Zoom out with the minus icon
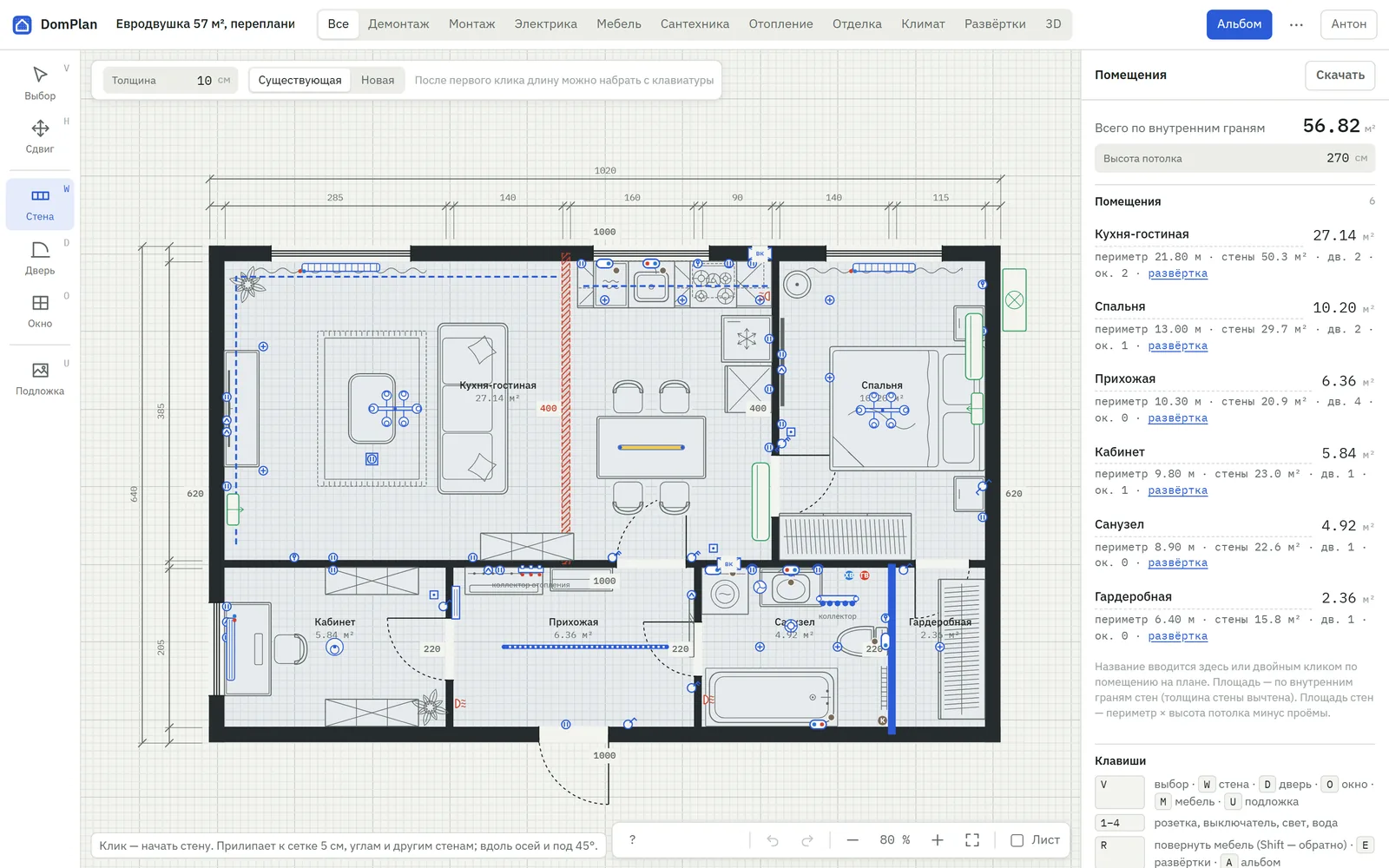The height and width of the screenshot is (868, 1389). [852, 840]
